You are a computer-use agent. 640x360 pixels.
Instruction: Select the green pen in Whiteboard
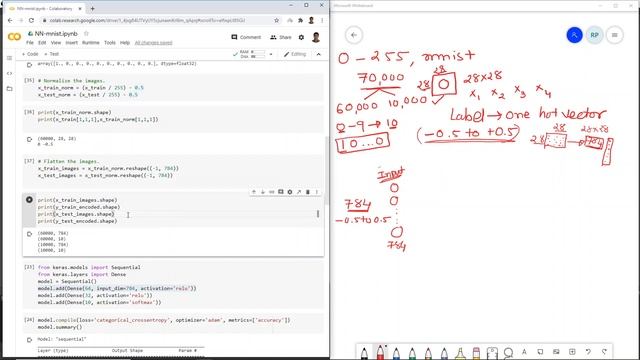point(412,353)
